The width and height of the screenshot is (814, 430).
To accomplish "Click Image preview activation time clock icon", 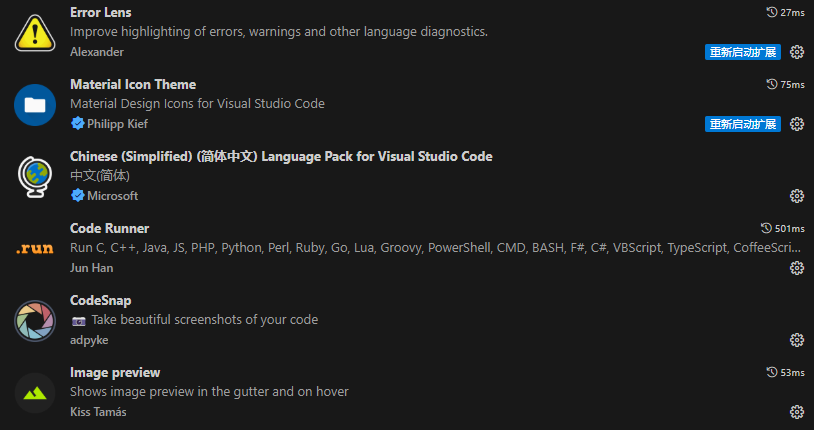I will point(772,372).
